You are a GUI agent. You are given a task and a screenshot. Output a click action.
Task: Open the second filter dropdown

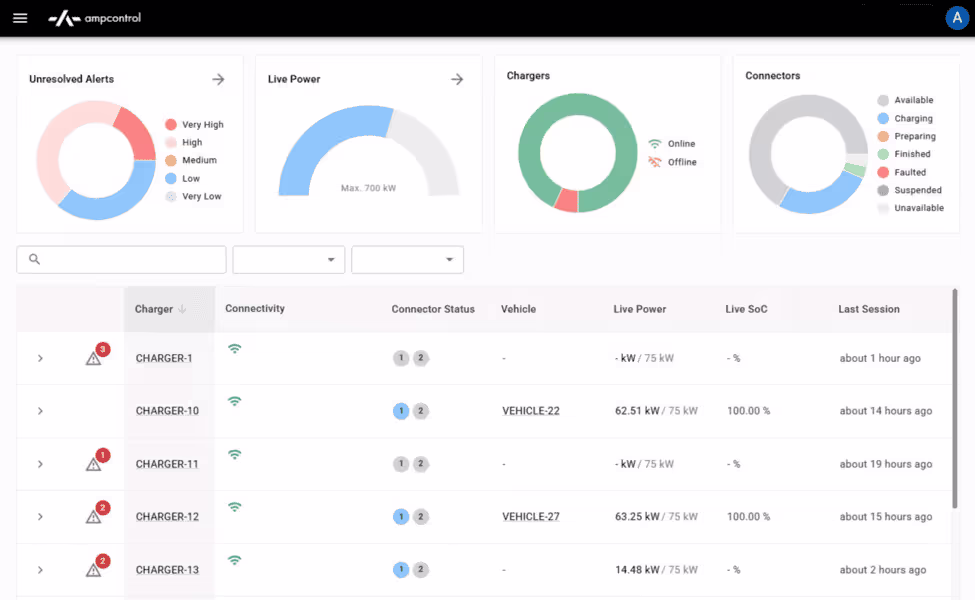(407, 260)
